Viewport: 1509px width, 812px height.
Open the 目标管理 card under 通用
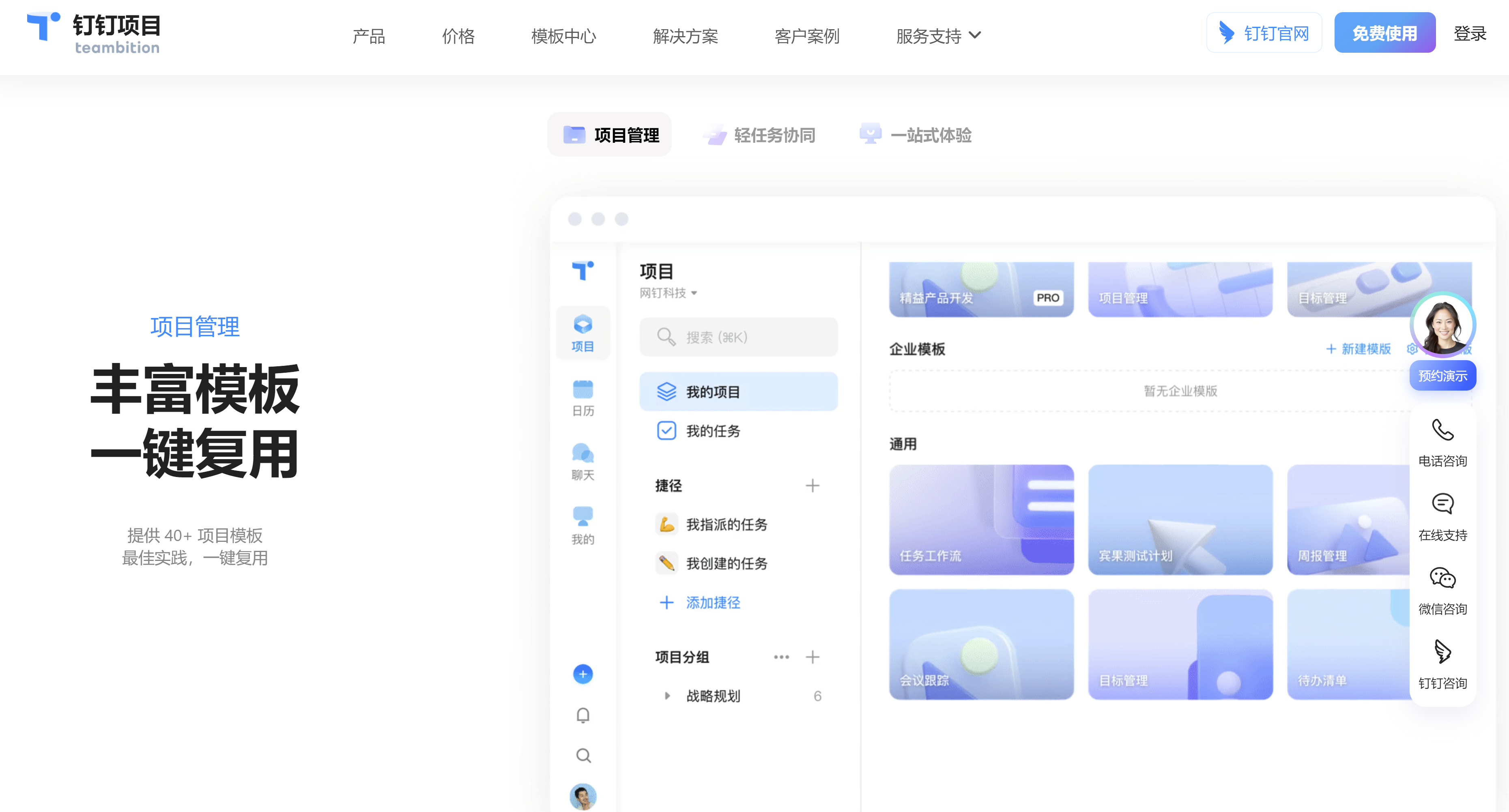(1180, 644)
